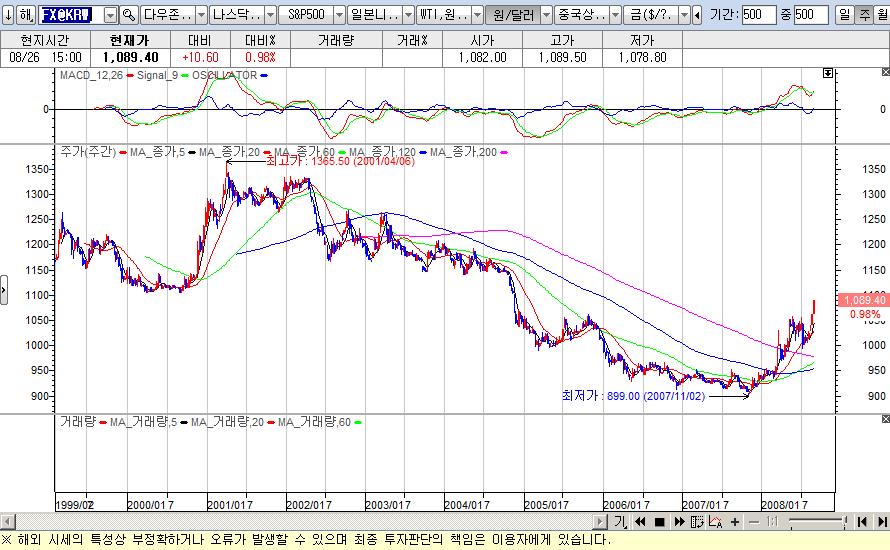Click the plus zoom-in icon

click(x=735, y=522)
